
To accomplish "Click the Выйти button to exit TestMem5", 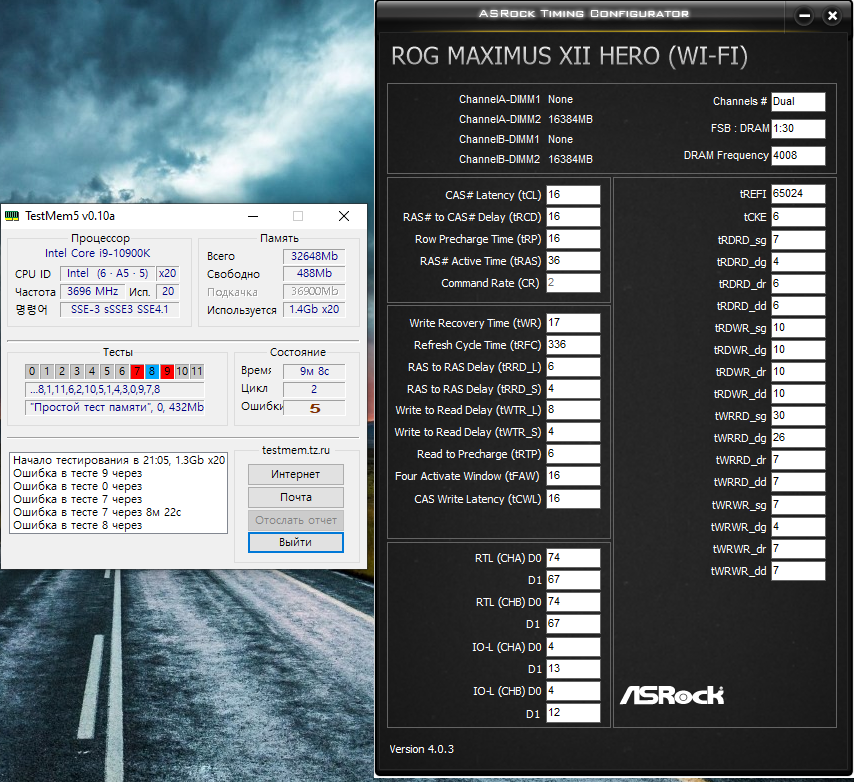I will pos(296,542).
